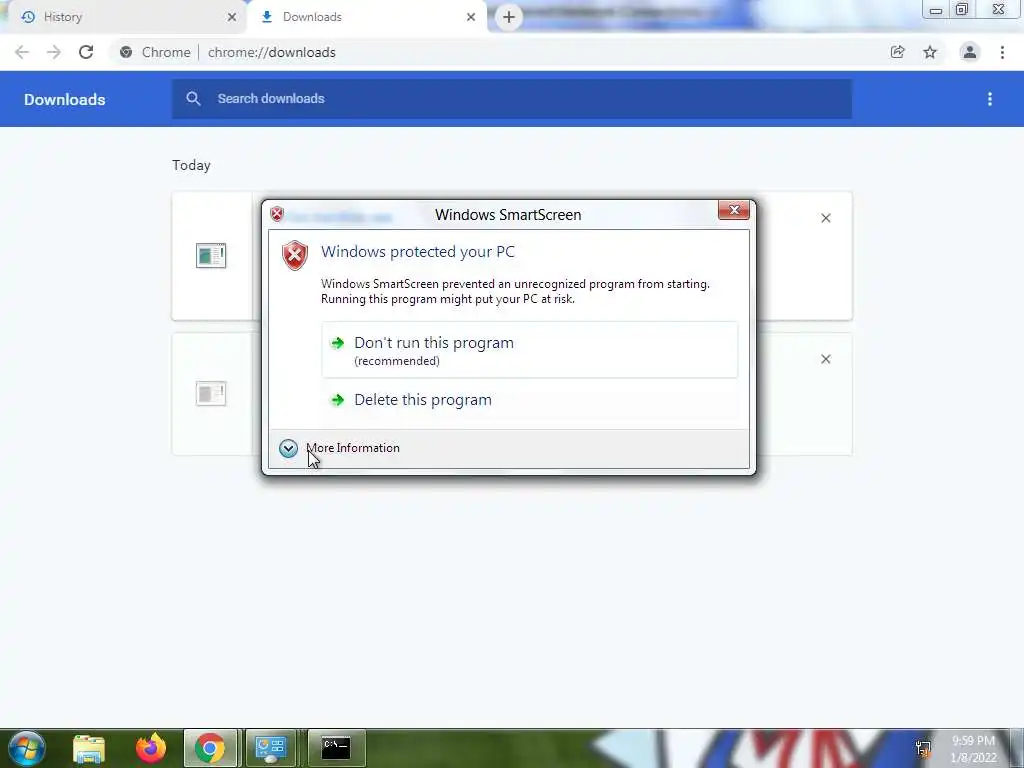This screenshot has width=1024, height=768.
Task: Open the Downloads page more actions menu
Action: tap(990, 99)
